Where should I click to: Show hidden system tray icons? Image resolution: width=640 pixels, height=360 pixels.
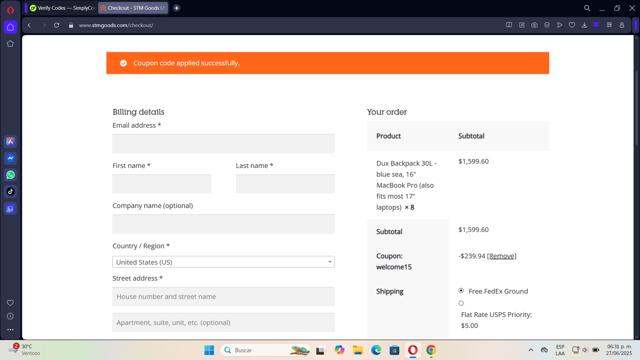pos(531,350)
